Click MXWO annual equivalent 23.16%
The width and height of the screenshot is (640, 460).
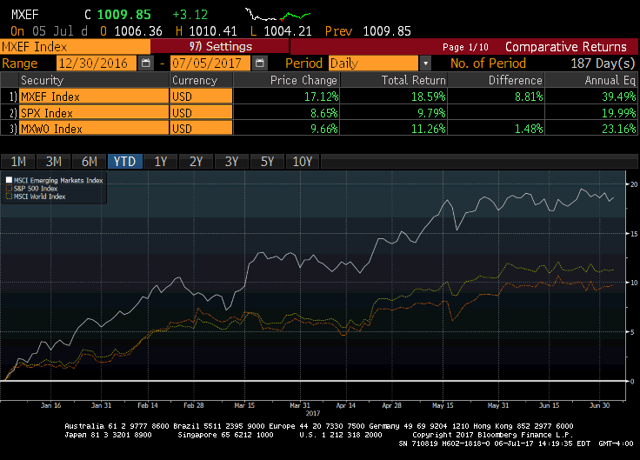(619, 129)
